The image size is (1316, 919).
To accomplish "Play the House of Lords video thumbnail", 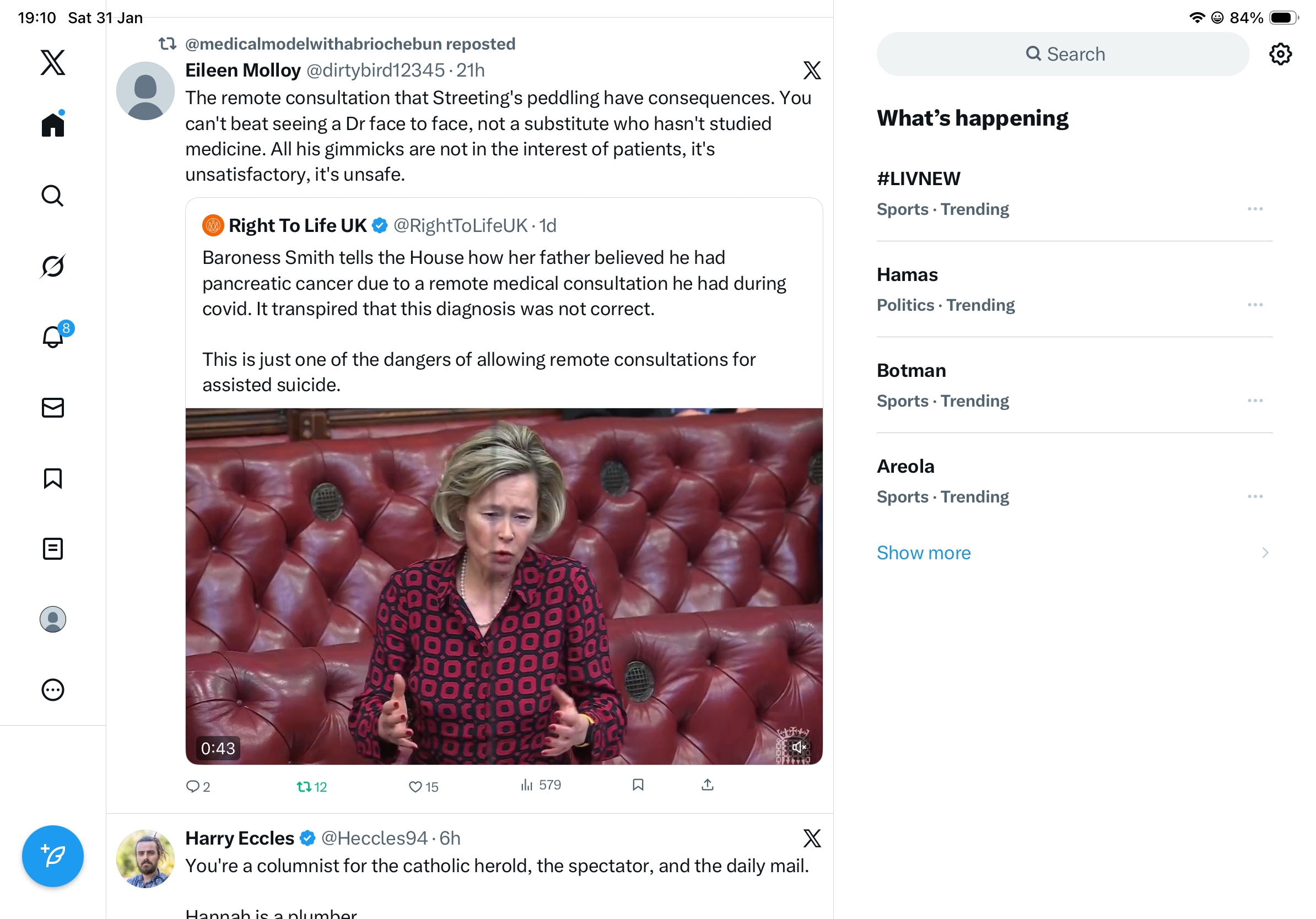I will tap(503, 586).
